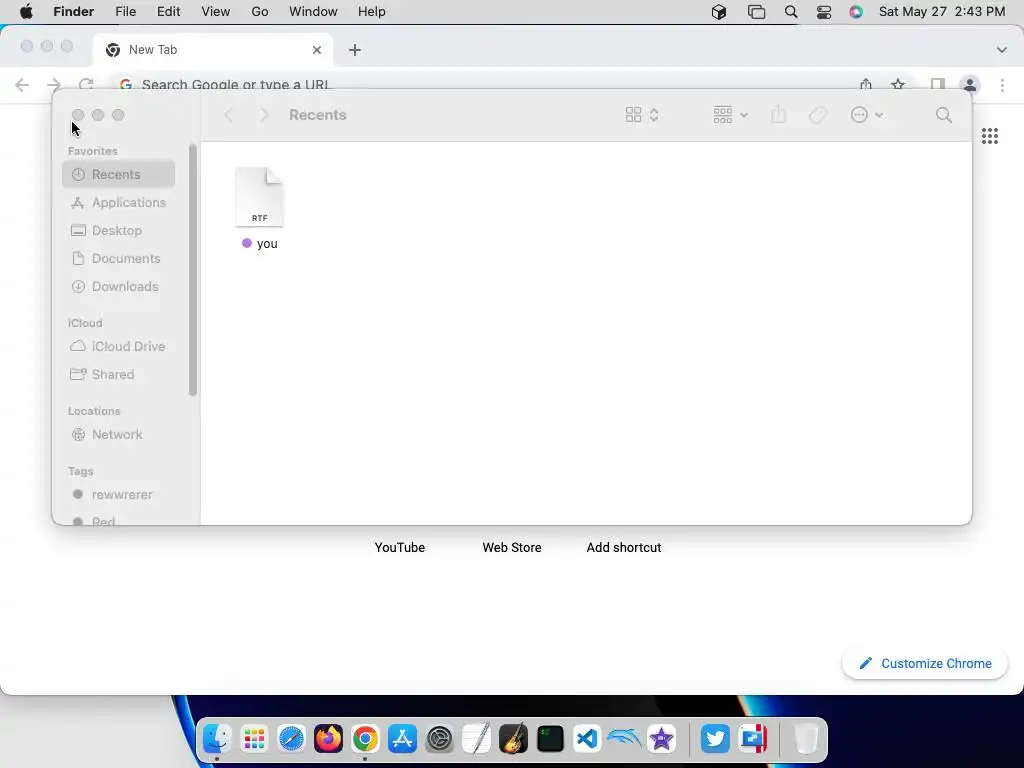Click Add shortcut on the Chrome page

(624, 547)
